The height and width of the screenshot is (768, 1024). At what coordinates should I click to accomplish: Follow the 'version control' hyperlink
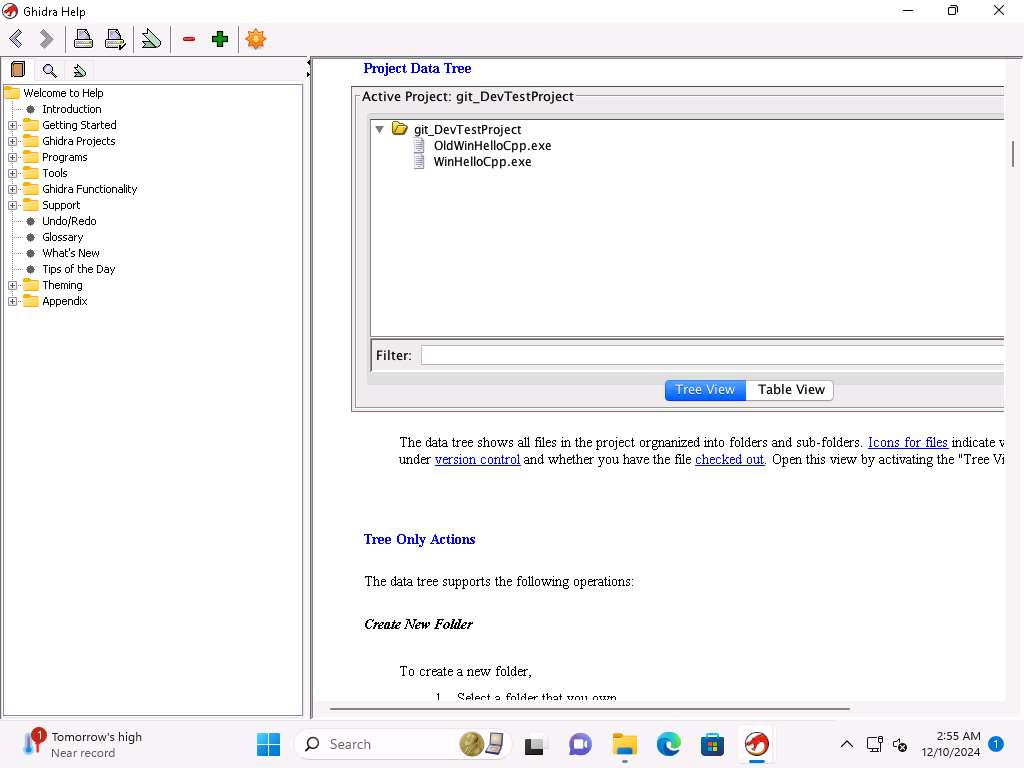point(477,460)
